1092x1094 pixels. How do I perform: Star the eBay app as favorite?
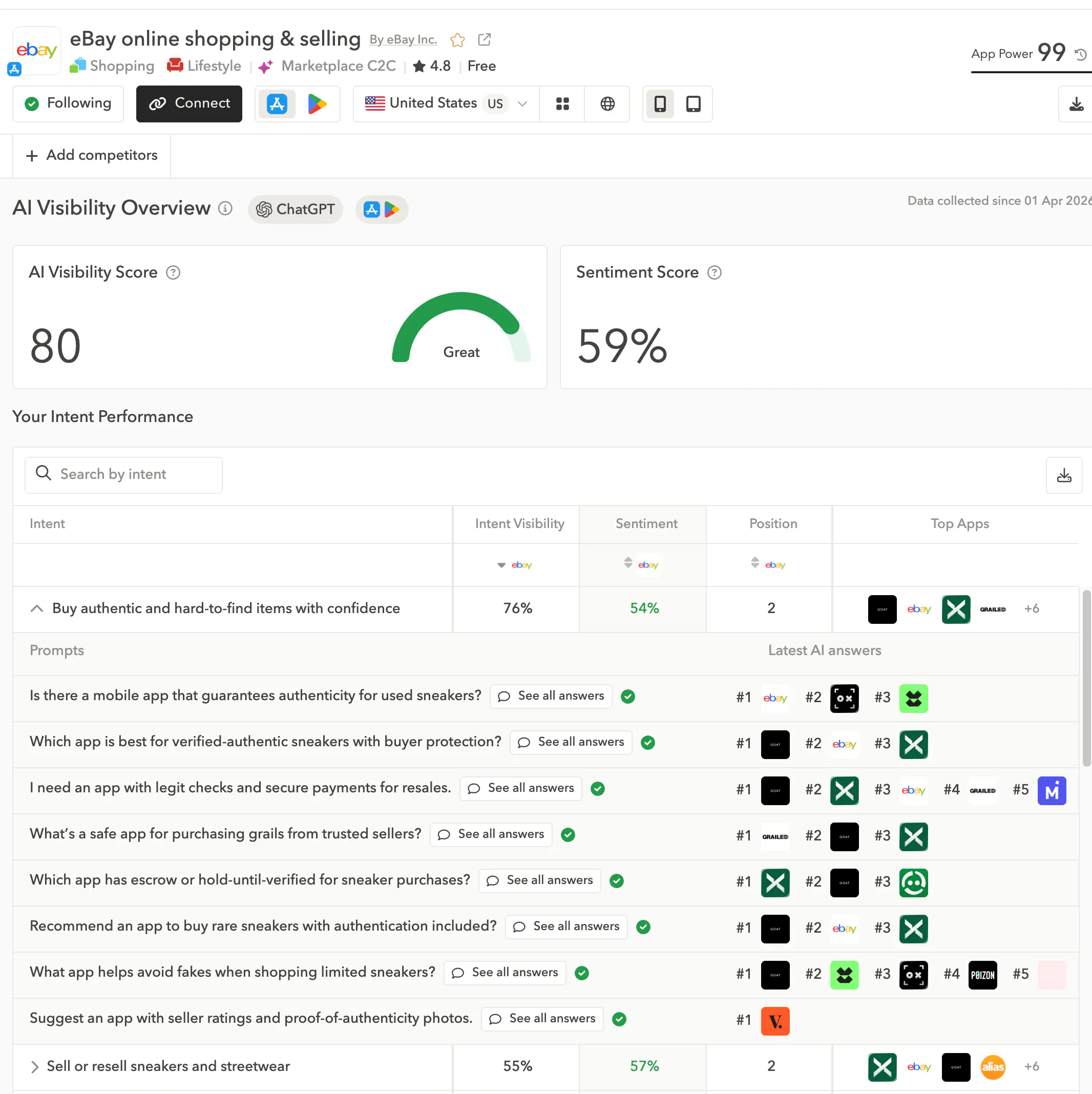(457, 39)
